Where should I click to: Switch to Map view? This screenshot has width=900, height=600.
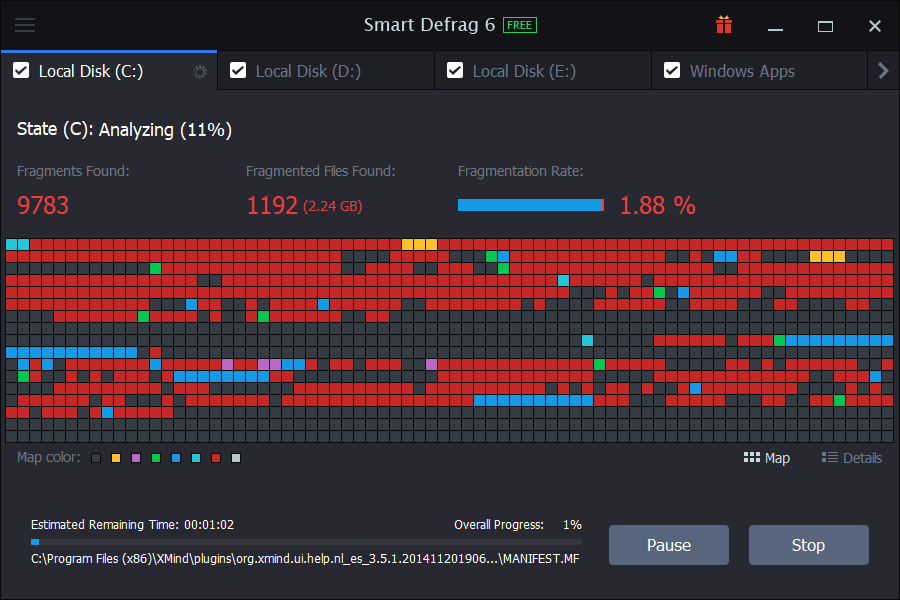click(767, 458)
